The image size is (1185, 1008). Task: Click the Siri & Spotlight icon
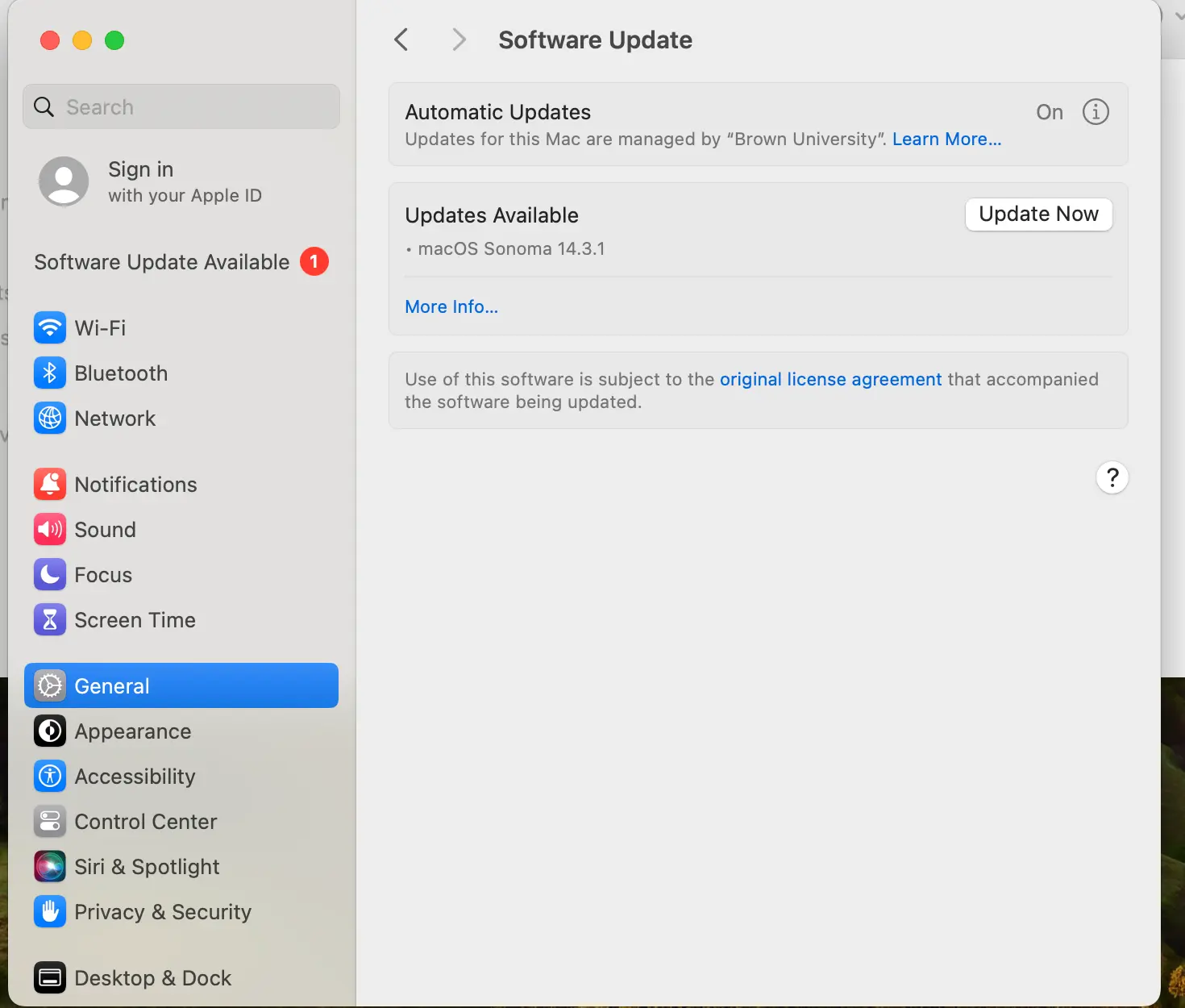50,866
